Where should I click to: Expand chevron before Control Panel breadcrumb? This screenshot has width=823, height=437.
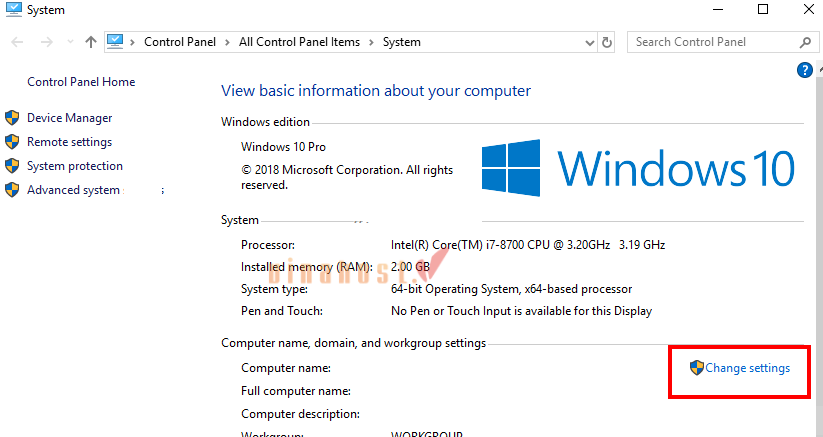tap(133, 42)
